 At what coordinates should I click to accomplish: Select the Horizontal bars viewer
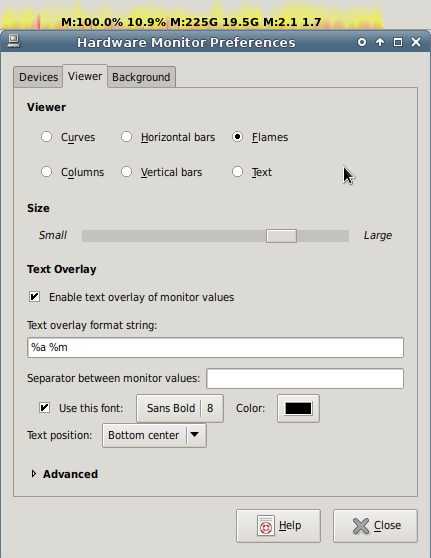click(x=126, y=137)
